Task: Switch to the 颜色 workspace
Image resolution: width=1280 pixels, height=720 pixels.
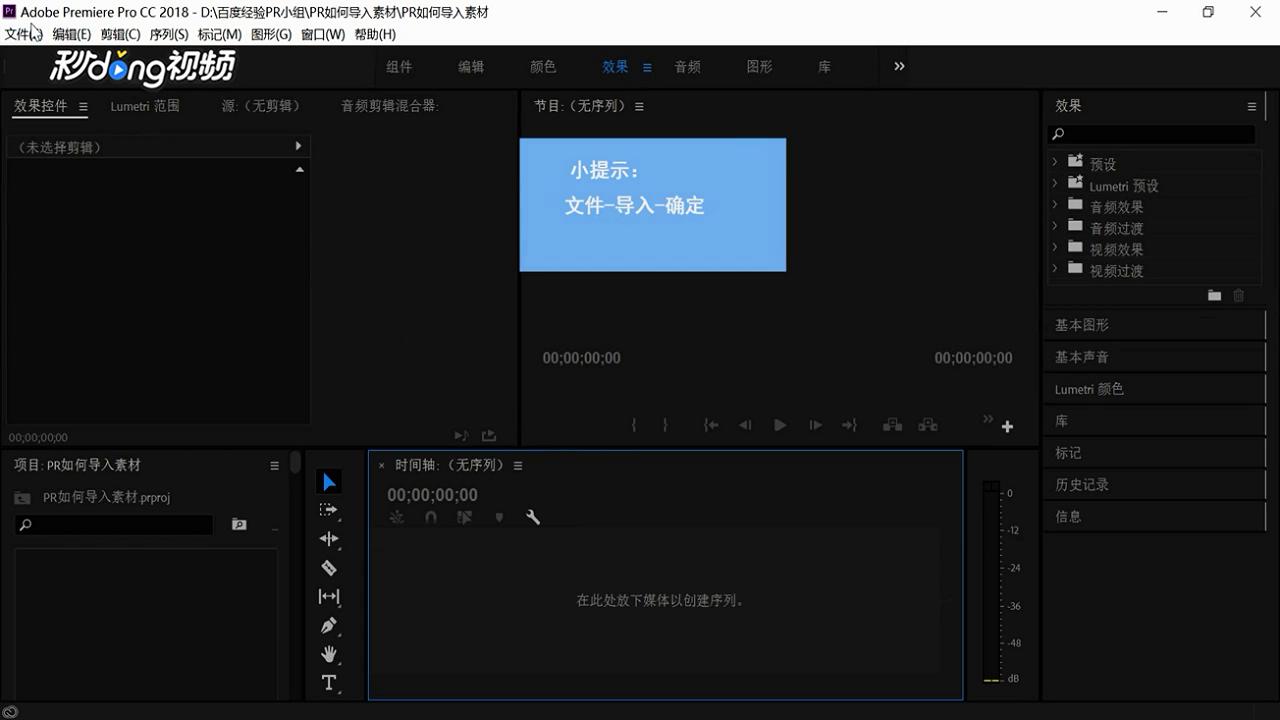Action: point(543,67)
